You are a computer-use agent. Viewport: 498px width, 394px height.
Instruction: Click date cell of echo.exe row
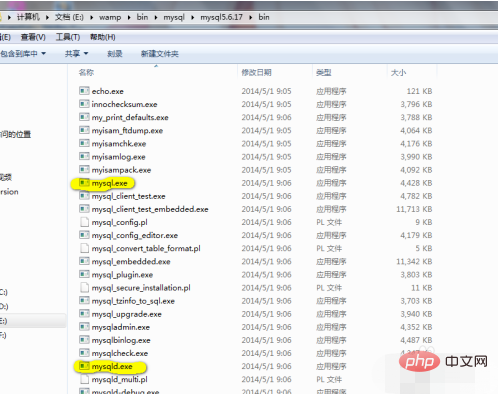266,91
